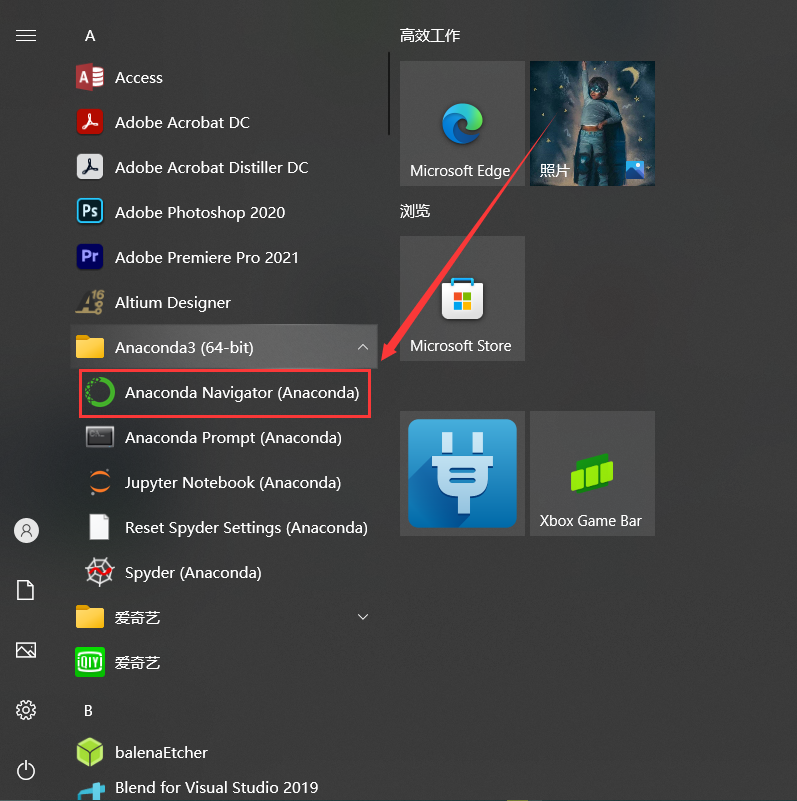The height and width of the screenshot is (801, 797).
Task: Open the Xbox Game Bar tile
Action: click(x=592, y=474)
